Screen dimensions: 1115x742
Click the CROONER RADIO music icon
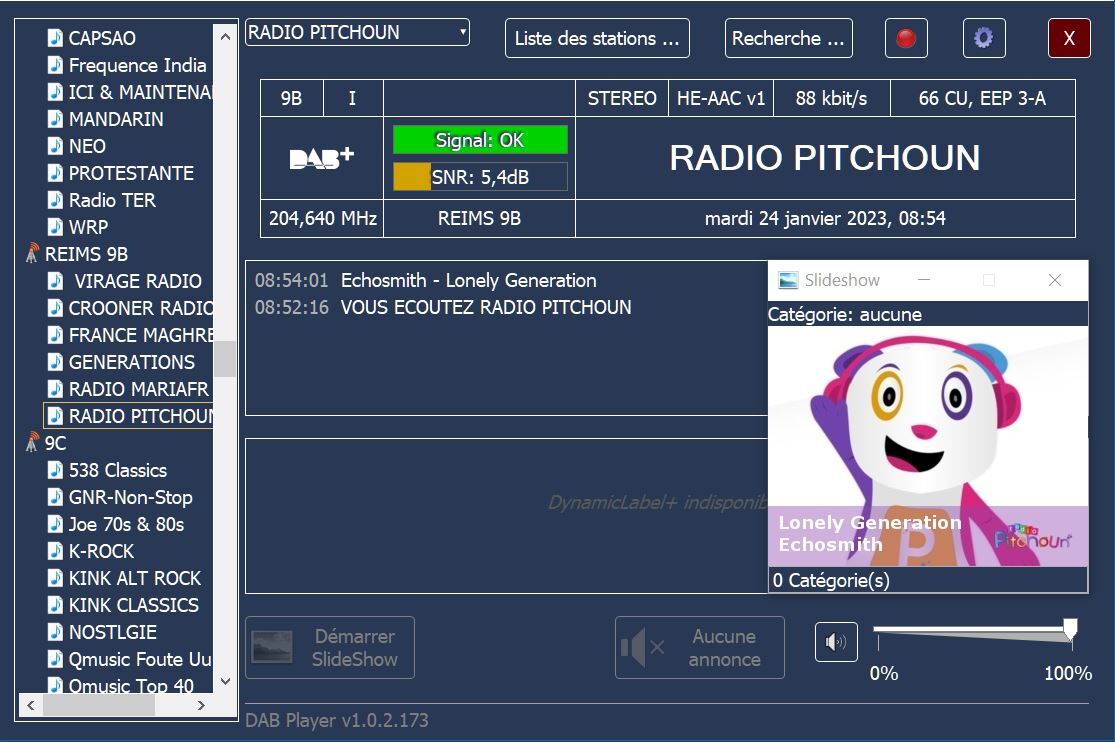pos(55,308)
